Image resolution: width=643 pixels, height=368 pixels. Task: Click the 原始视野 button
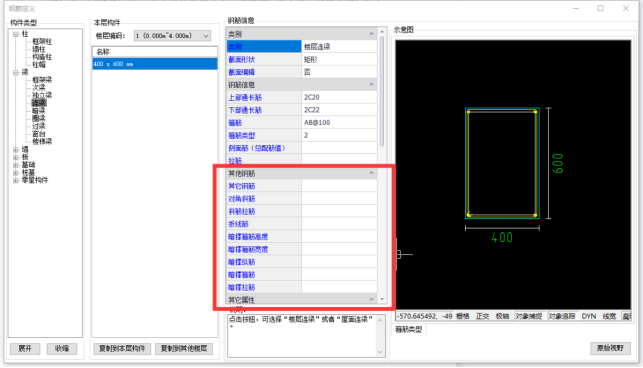tap(610, 348)
